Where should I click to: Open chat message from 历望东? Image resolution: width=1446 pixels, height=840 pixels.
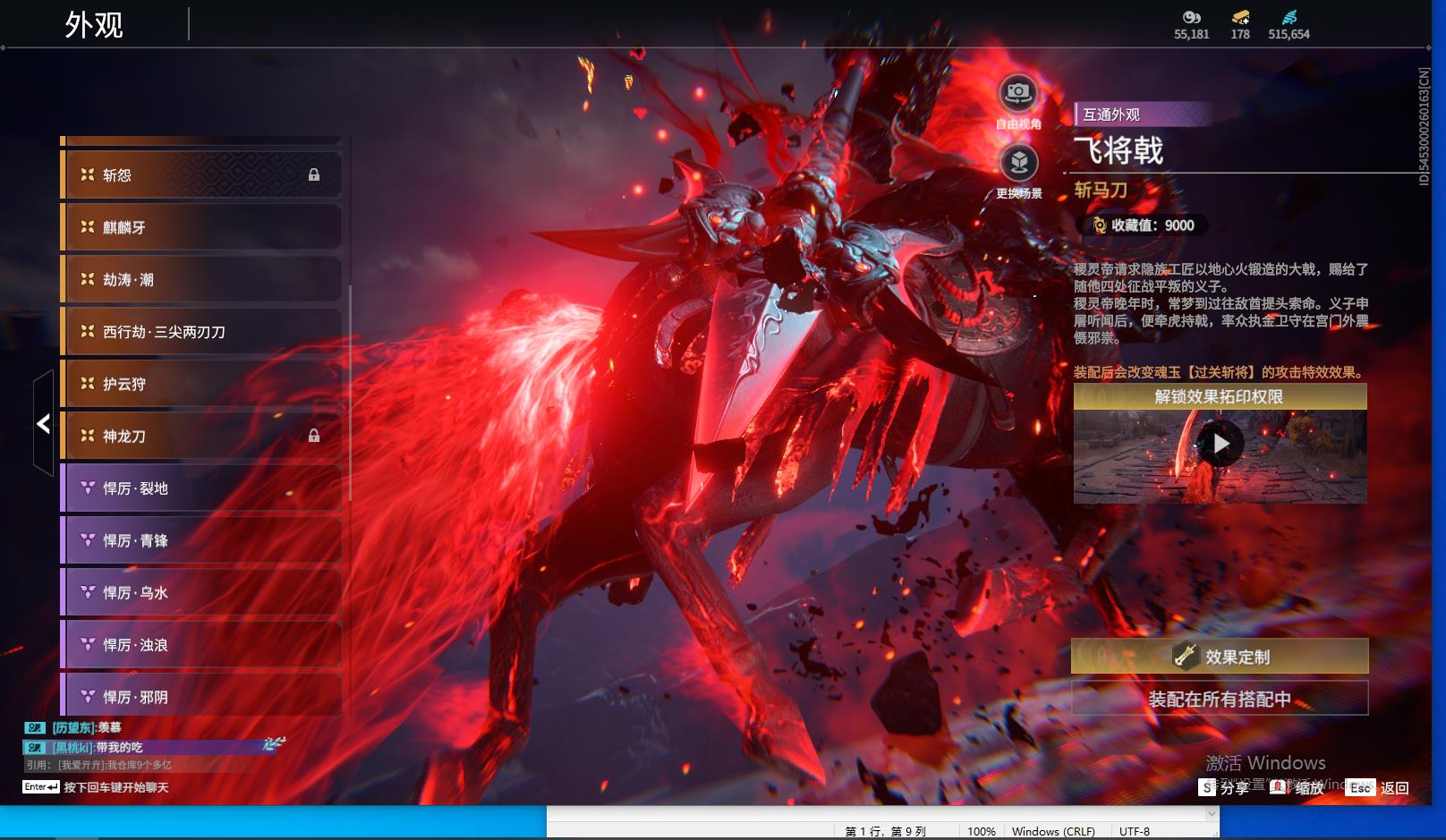tap(86, 728)
